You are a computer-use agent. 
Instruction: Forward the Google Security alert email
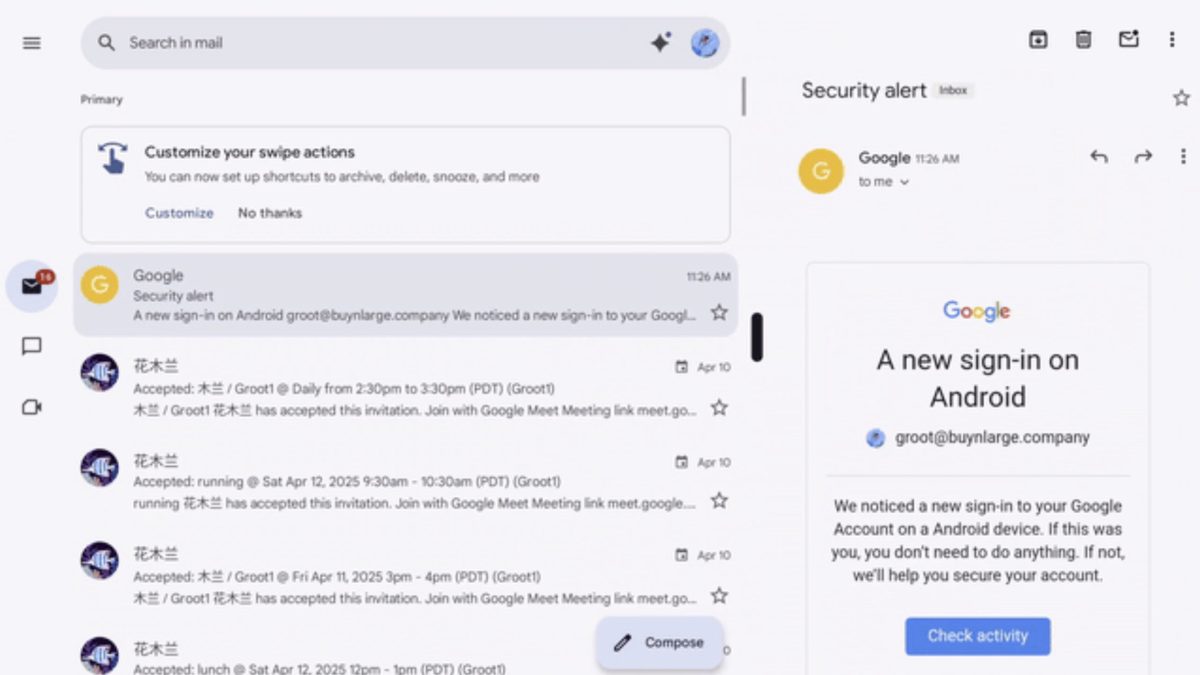pos(1143,157)
